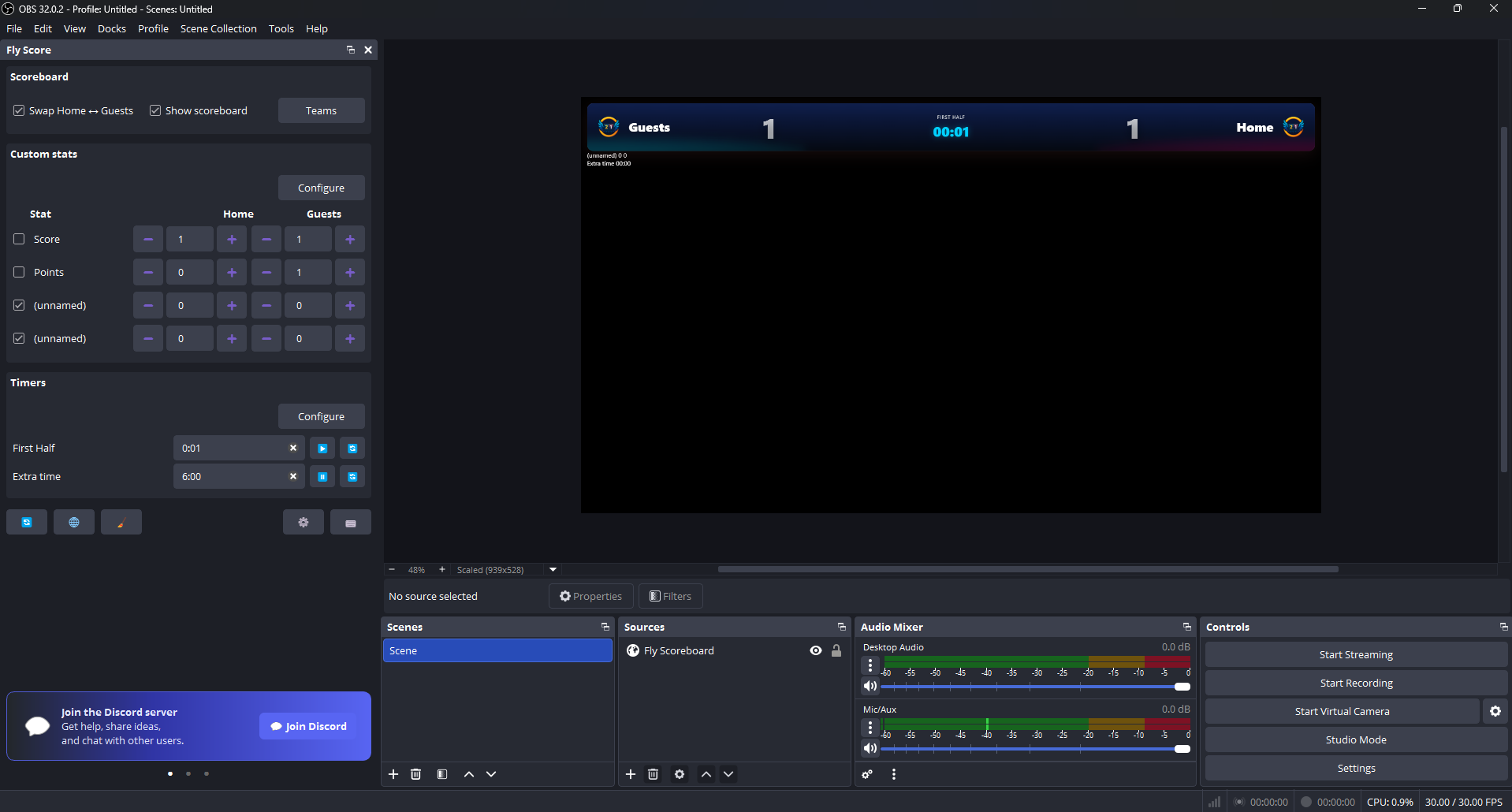1512x812 pixels.
Task: Click Start Recording button
Action: (x=1356, y=683)
